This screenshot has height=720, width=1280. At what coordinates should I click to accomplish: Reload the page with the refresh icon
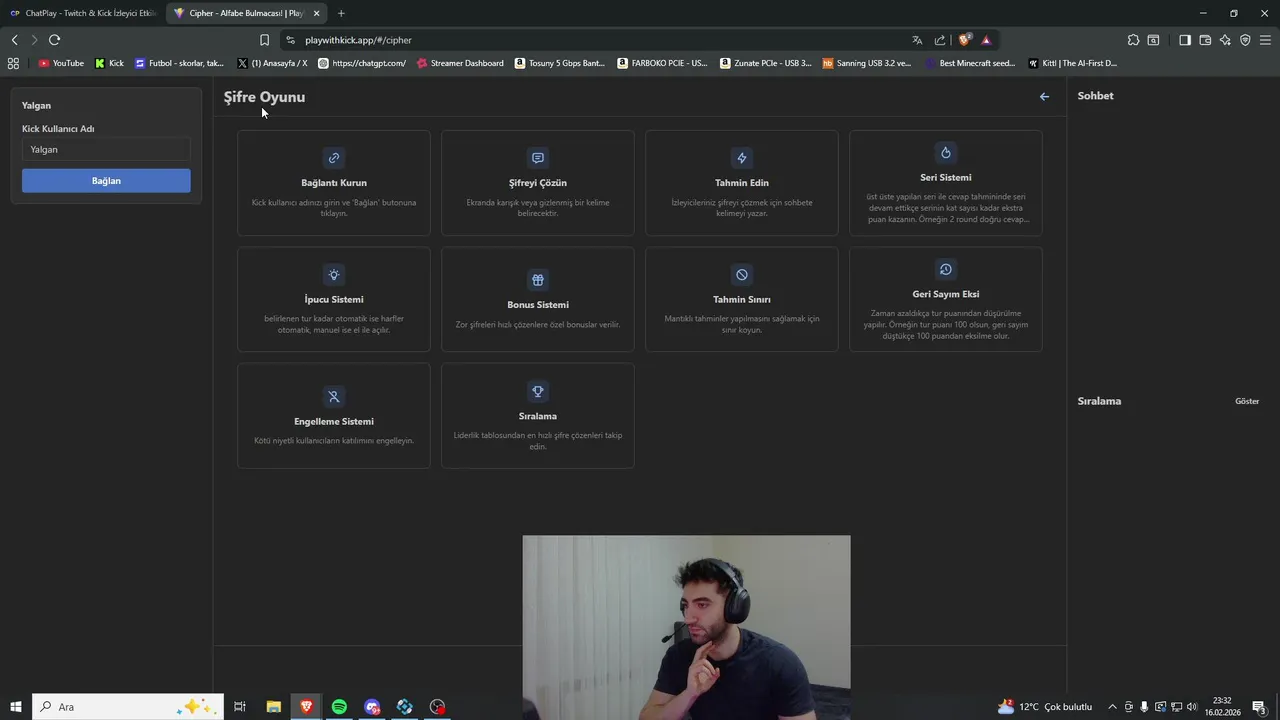point(54,40)
